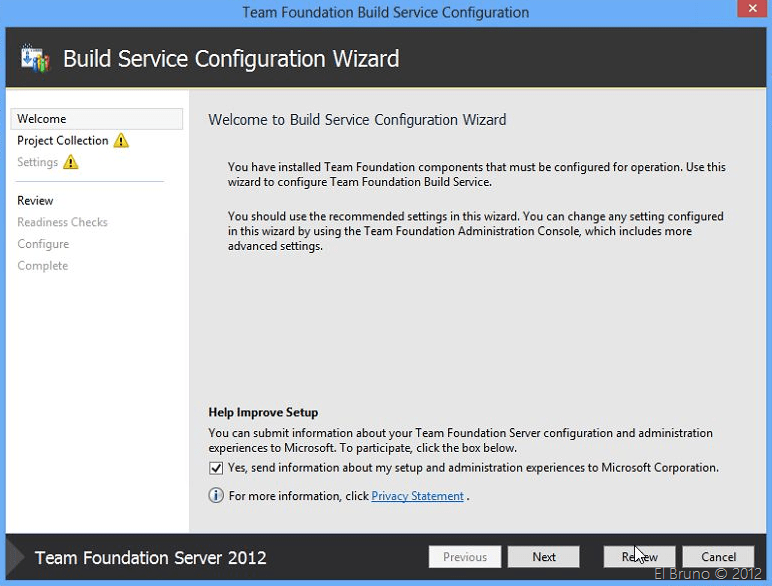
Task: Uncheck the send setup information checkbox
Action: pyautogui.click(x=216, y=468)
